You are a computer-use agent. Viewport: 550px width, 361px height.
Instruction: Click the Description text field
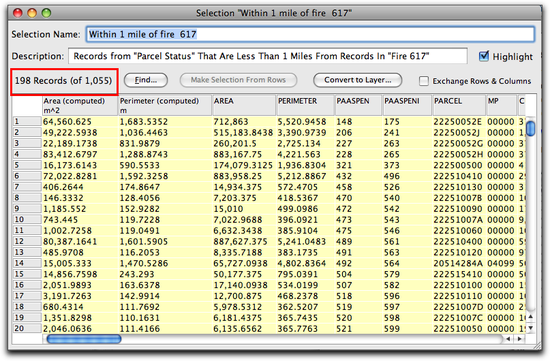point(268,56)
